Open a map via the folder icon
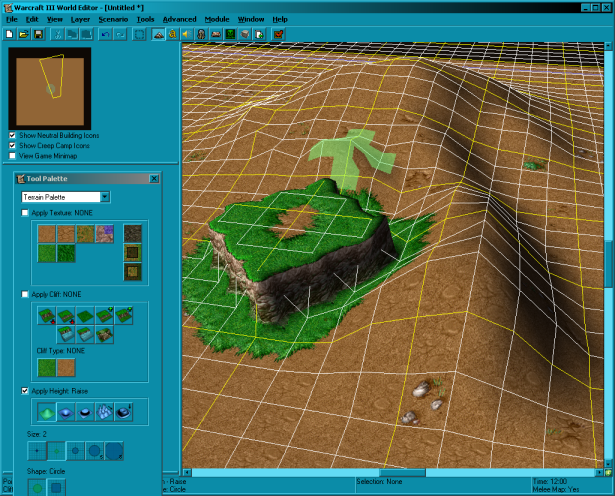Viewport: 615px width, 496px height. tap(24, 35)
